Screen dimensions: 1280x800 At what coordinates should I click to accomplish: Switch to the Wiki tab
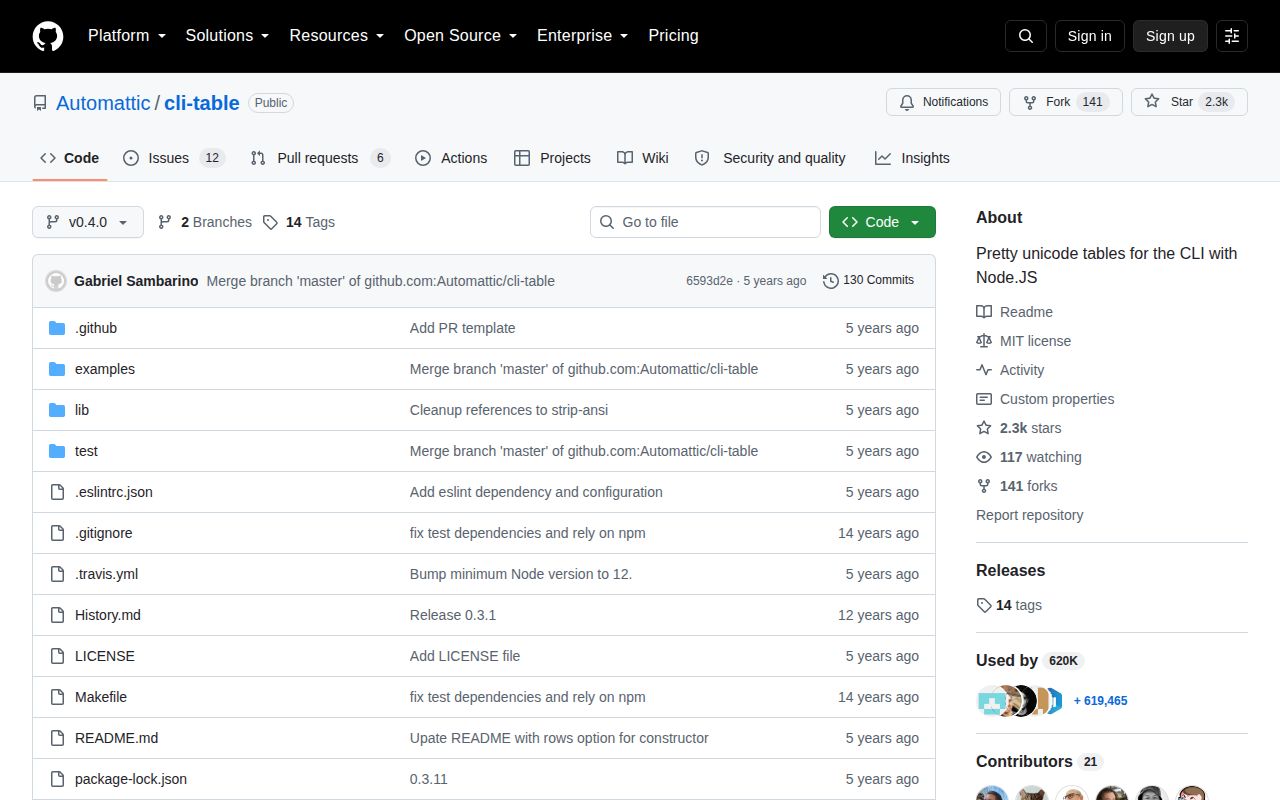click(x=643, y=158)
